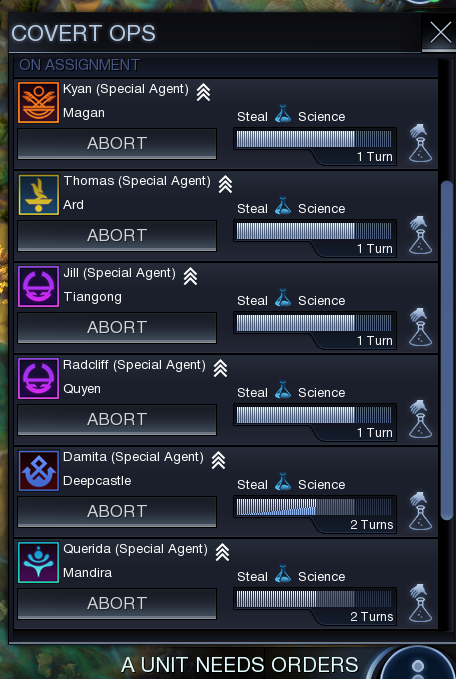This screenshot has height=679, width=456.
Task: Click Deepcastle operation progress bar showing 2 Turns
Action: tap(315, 514)
